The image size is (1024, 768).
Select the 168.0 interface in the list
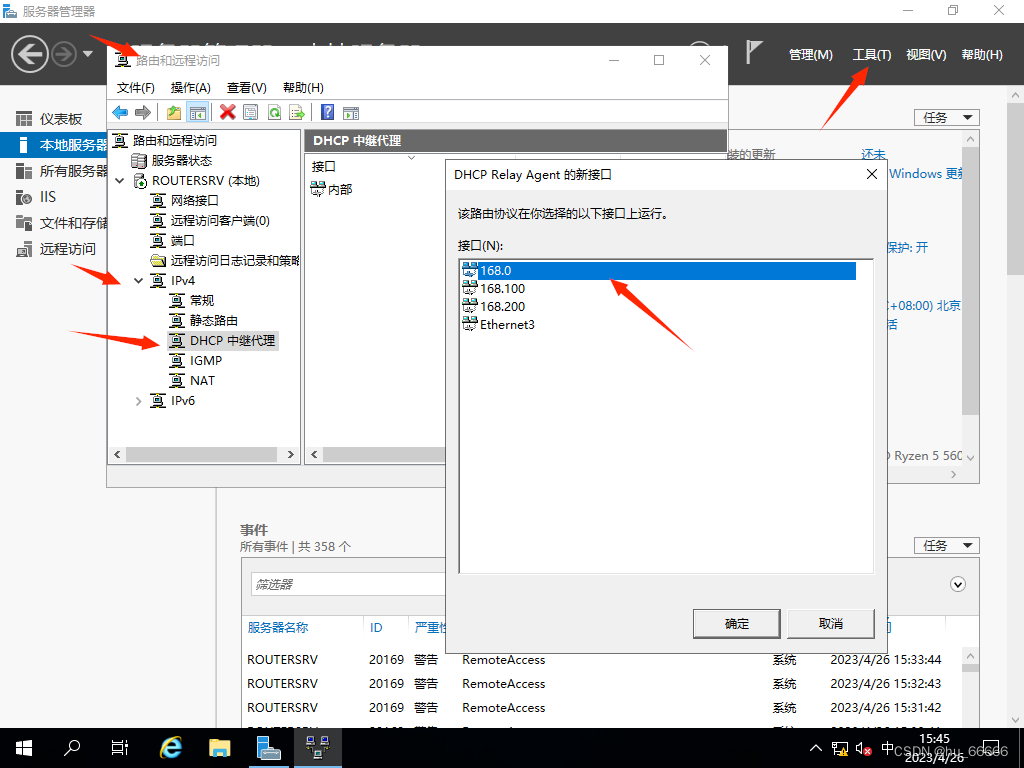[658, 270]
